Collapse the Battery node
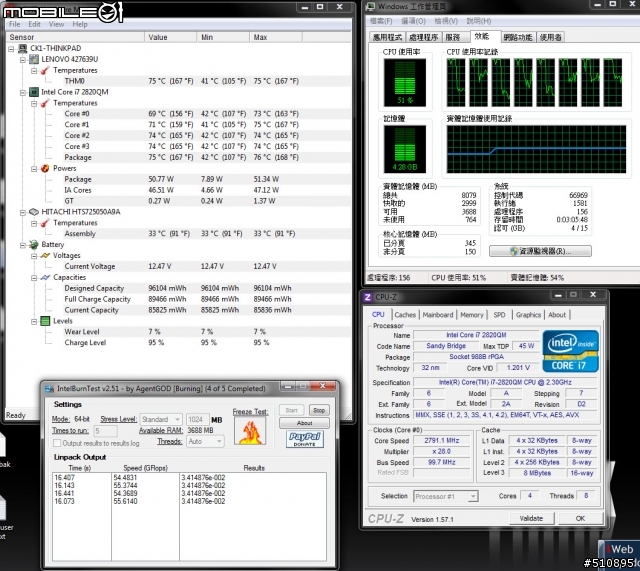The height and width of the screenshot is (571, 640). (x=23, y=245)
